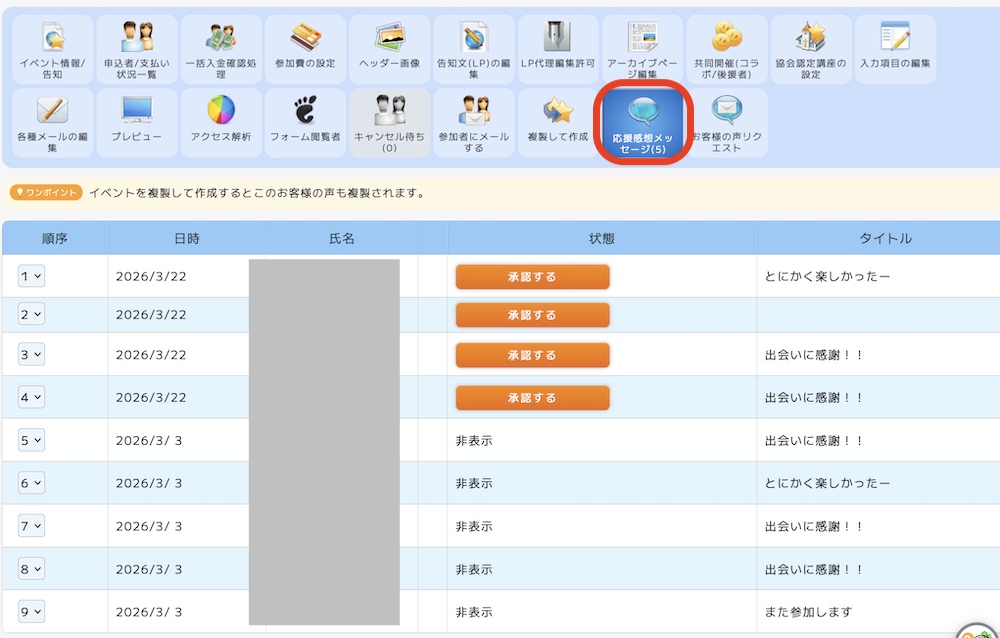Open お客様の声リクエスト envelope icon
Image resolution: width=1000 pixels, height=638 pixels.
(726, 123)
